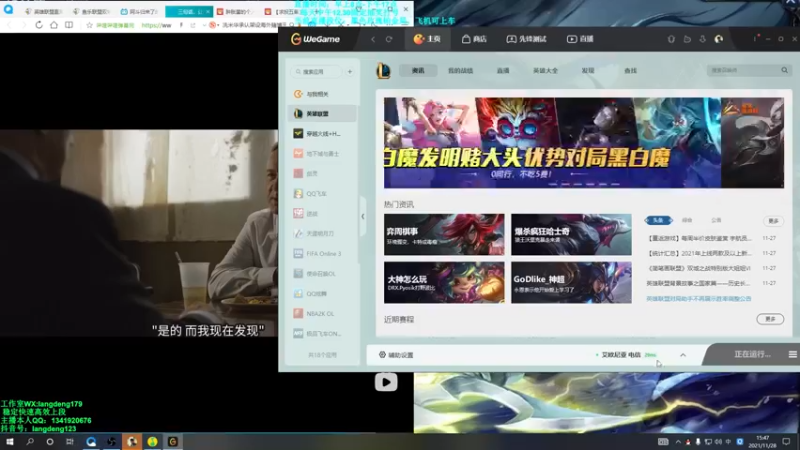
Task: Select NBA2K OL in the sidebar
Action: point(322,314)
